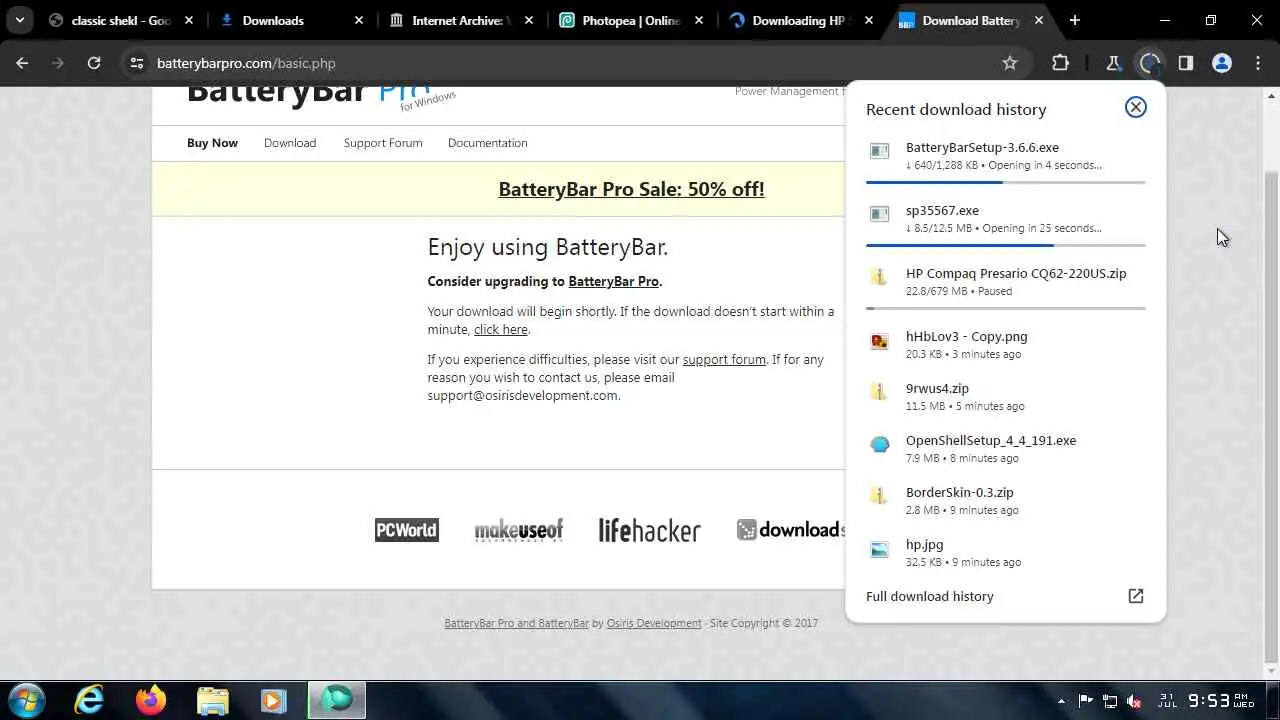Reload the batterybarpro page
The image size is (1280, 720).
[94, 63]
